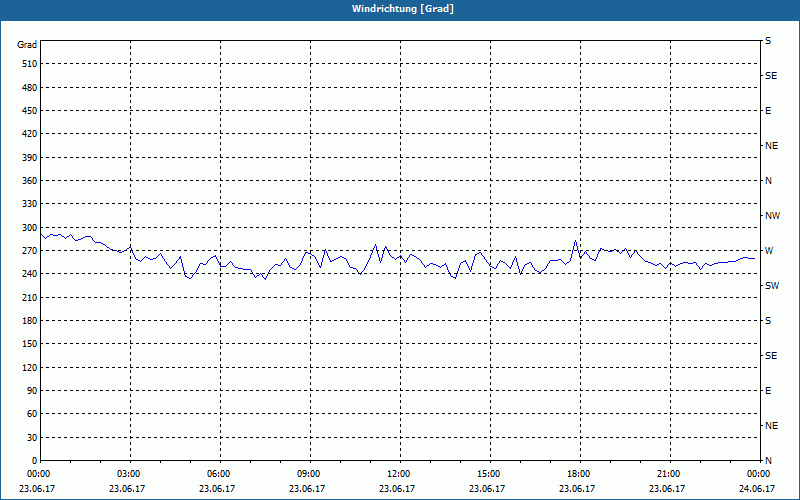
Task: Click the 270 y-axis label
Action: (30, 251)
